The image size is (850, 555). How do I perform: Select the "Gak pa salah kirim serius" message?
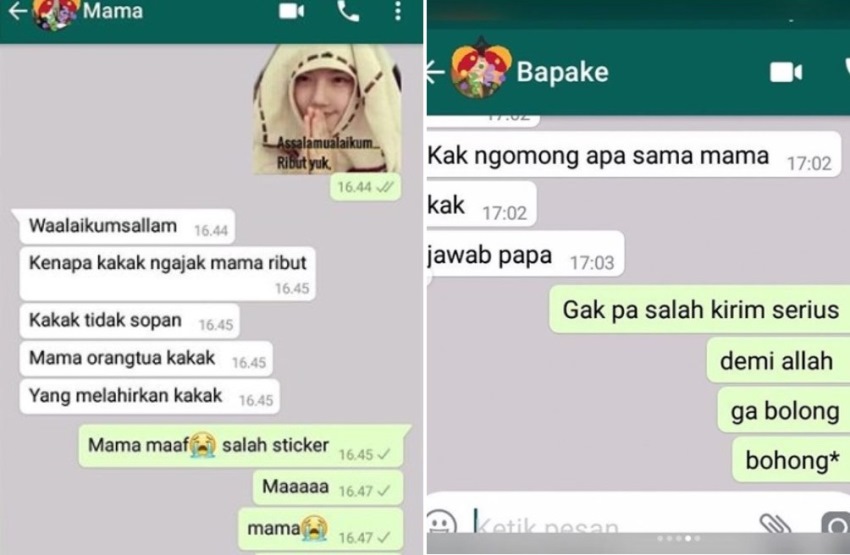pyautogui.click(x=700, y=309)
